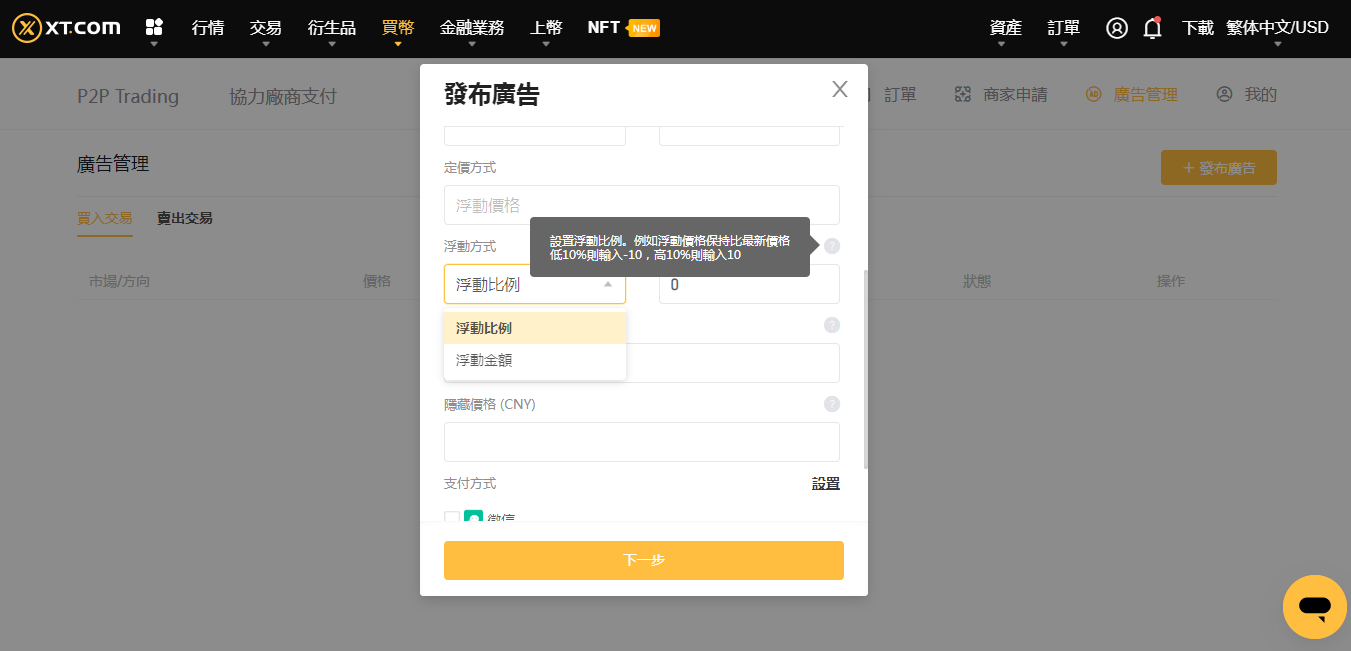Screen dimensions: 1351x651
Task: Expand the 行情 navigation menu
Action: [208, 28]
